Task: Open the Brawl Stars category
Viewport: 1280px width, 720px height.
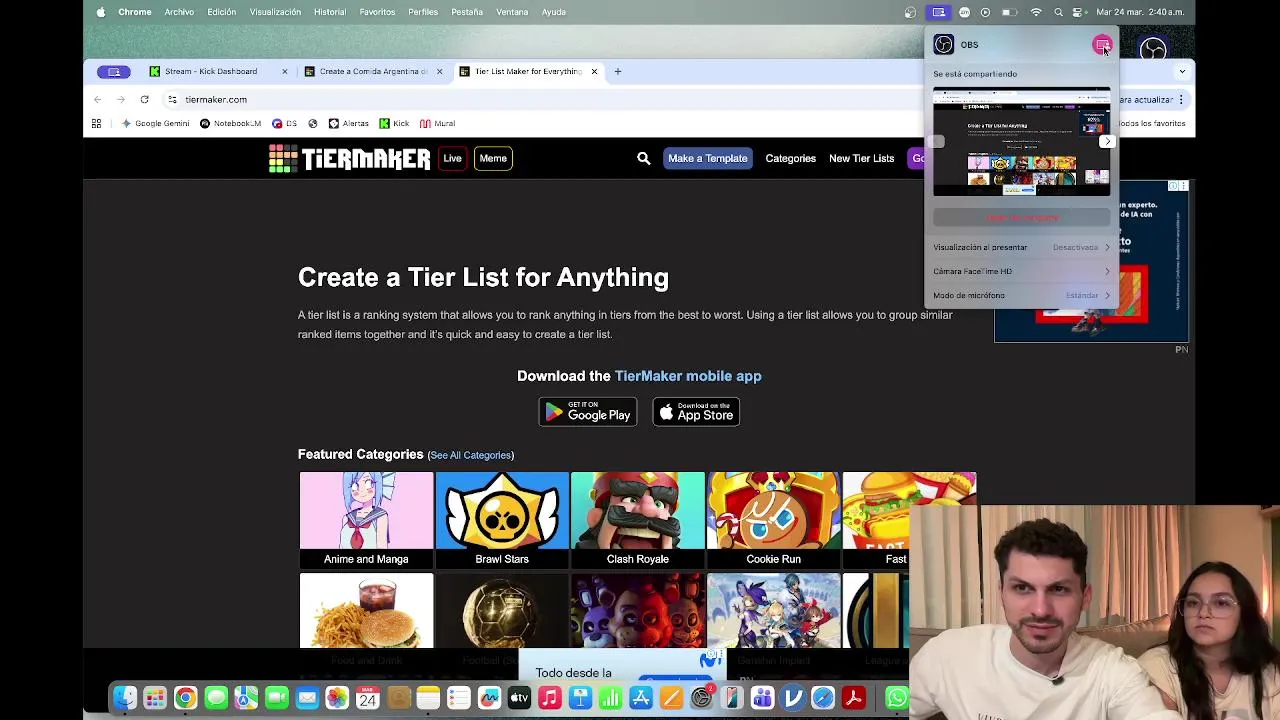Action: [502, 520]
